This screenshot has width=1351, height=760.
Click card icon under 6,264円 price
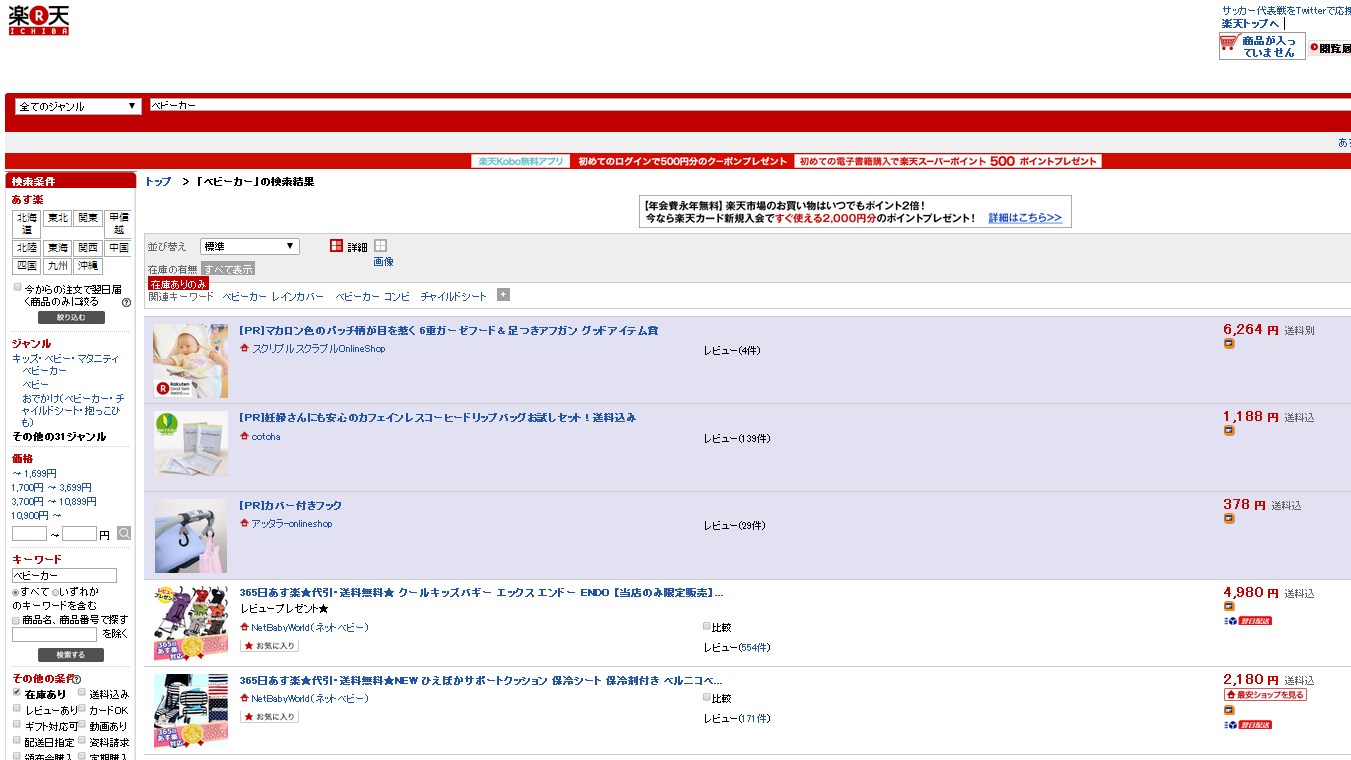pos(1229,343)
